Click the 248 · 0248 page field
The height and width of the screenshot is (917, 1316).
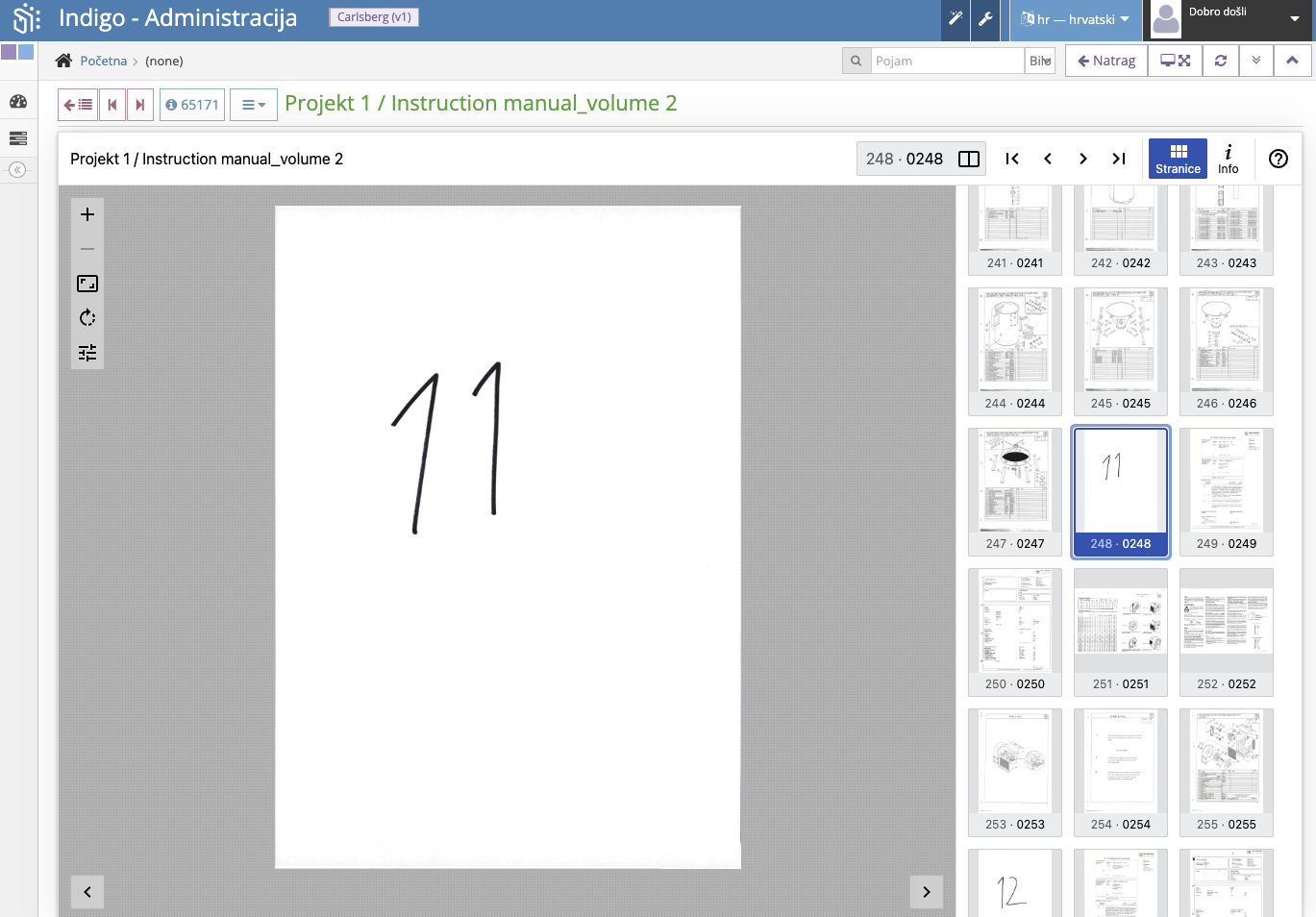905,159
